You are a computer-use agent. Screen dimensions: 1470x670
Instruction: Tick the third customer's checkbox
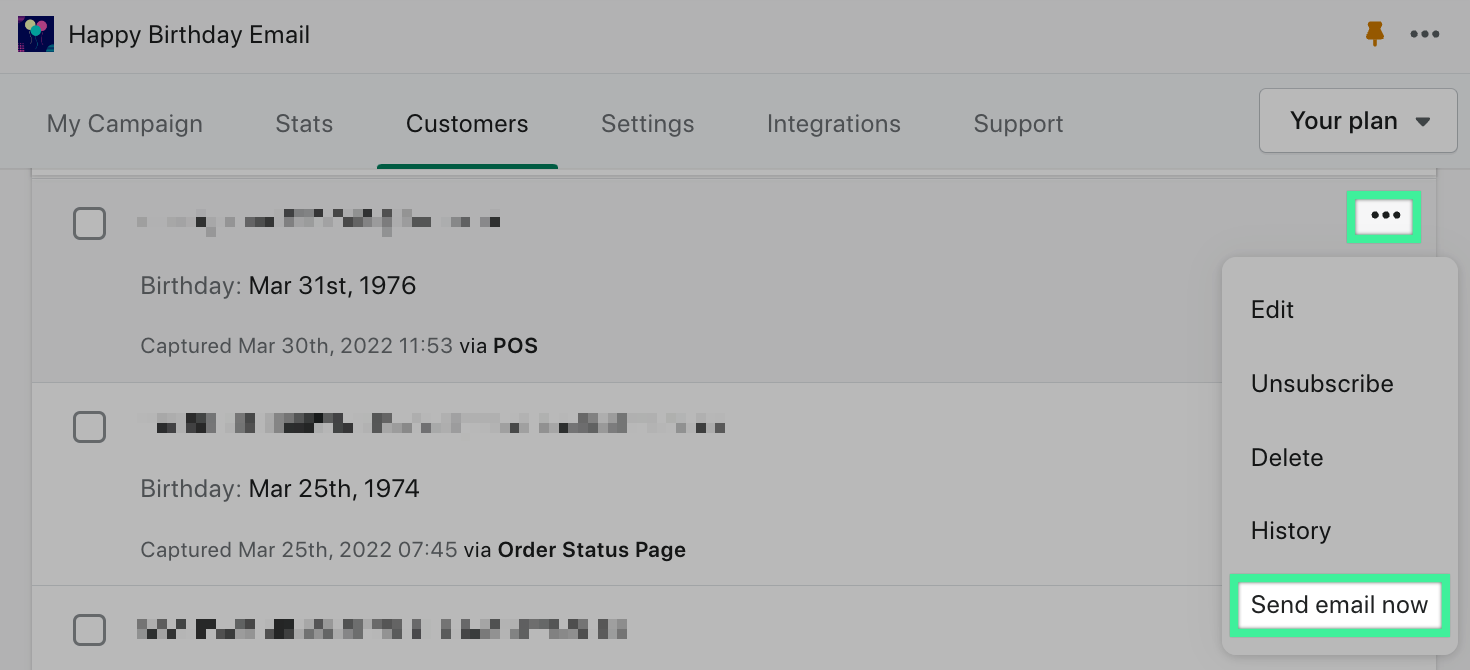[x=90, y=630]
